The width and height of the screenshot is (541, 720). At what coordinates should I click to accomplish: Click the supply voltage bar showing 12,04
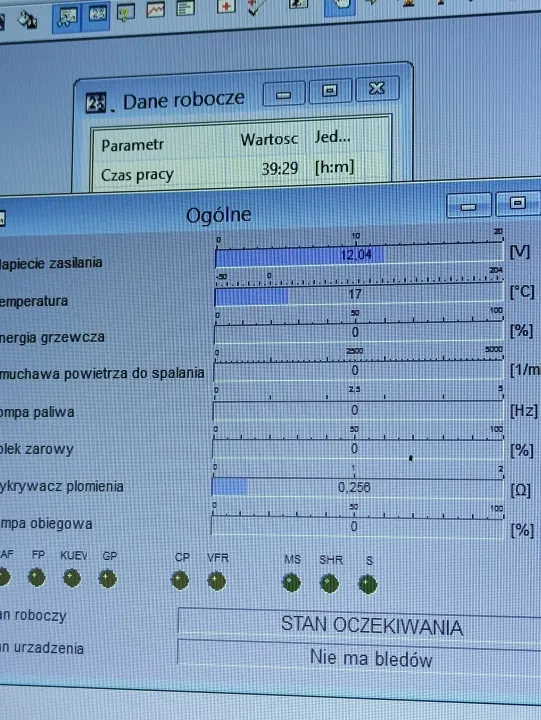[x=359, y=255]
